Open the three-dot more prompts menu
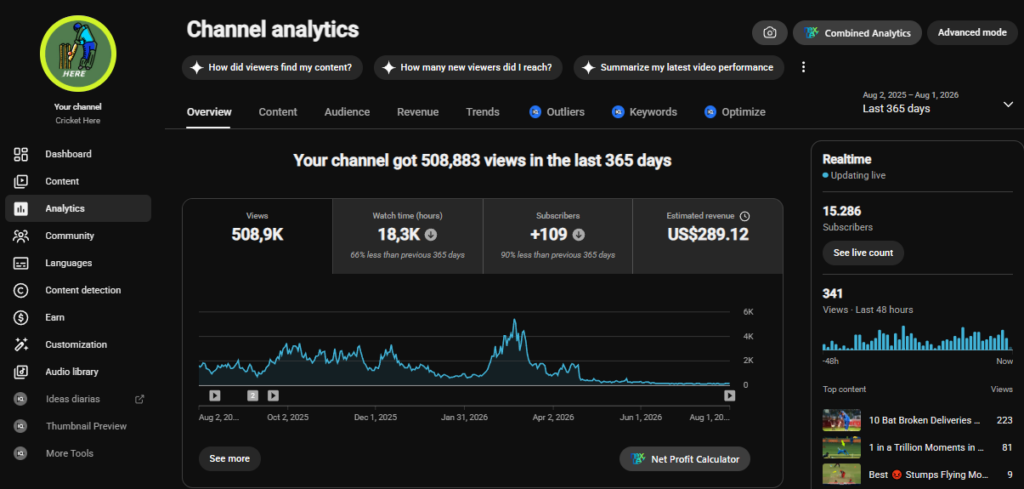 (x=804, y=67)
